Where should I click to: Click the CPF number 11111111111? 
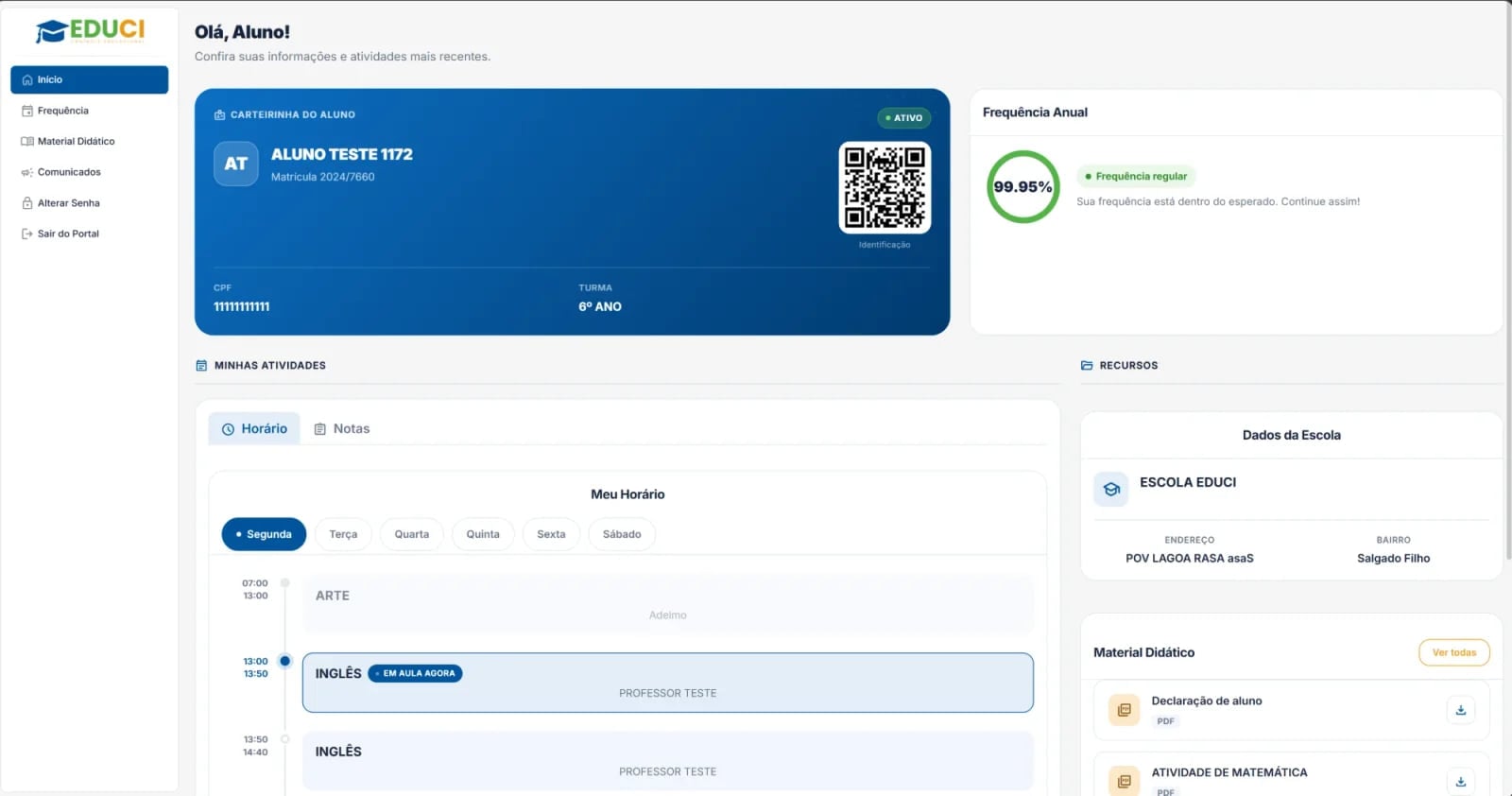click(x=242, y=306)
